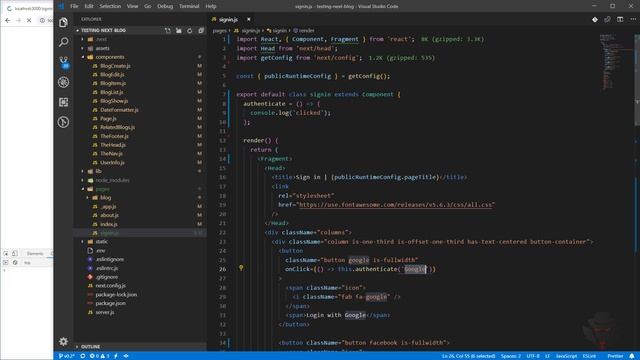
Task: Click the git branch indicator in status bar
Action: (x=67, y=356)
